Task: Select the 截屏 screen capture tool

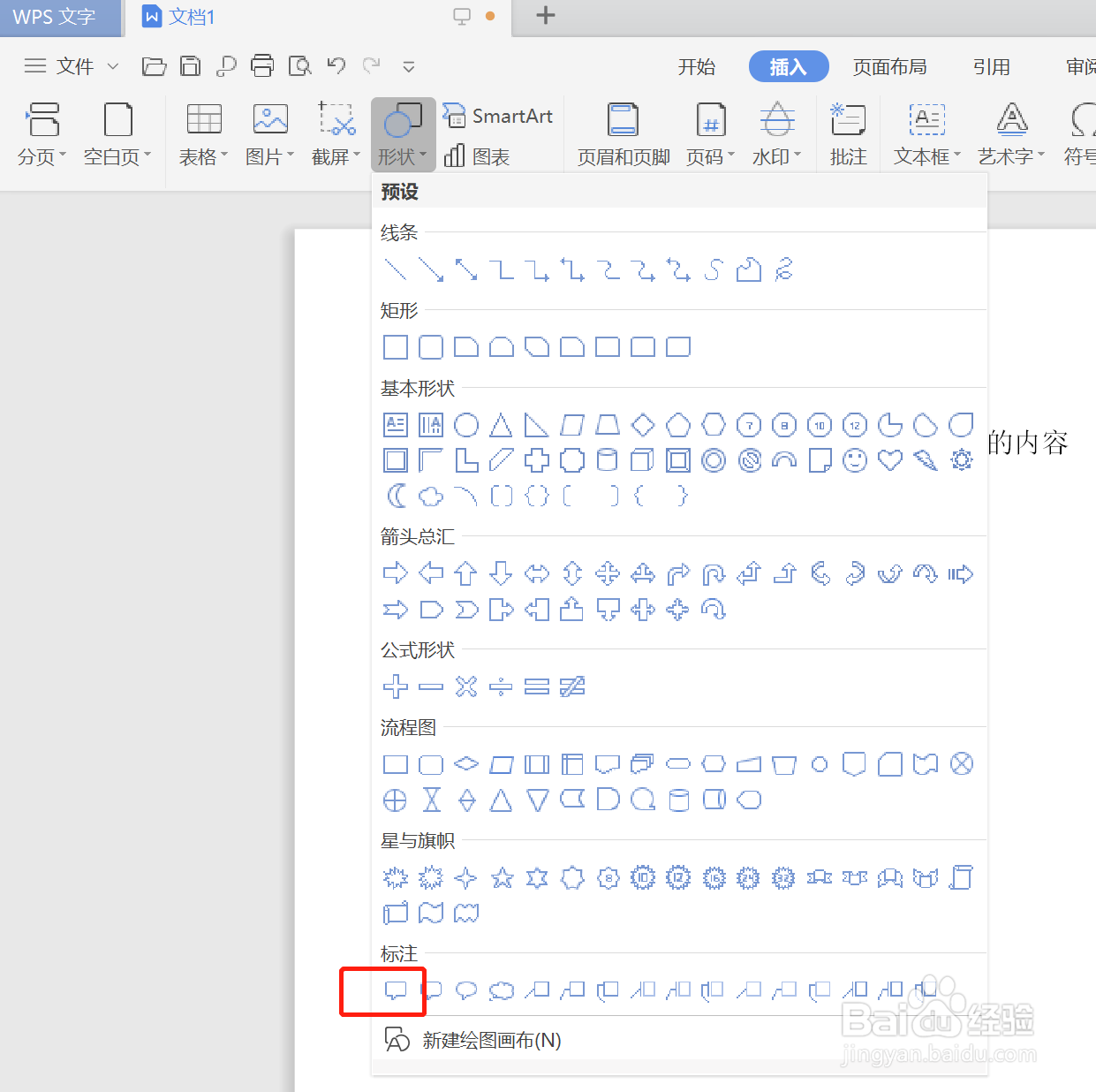Action: click(334, 133)
